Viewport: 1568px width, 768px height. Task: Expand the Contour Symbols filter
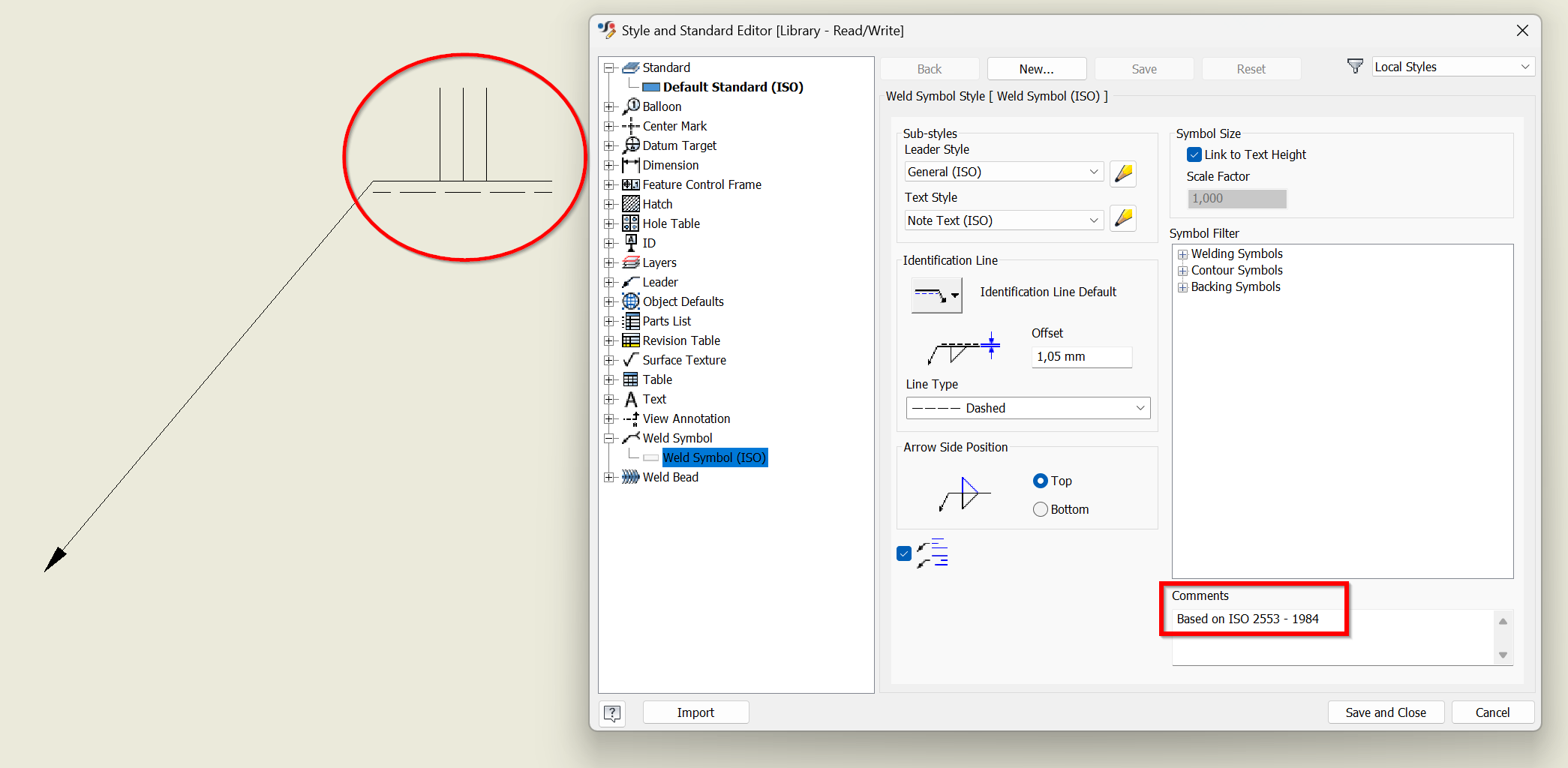(1182, 271)
